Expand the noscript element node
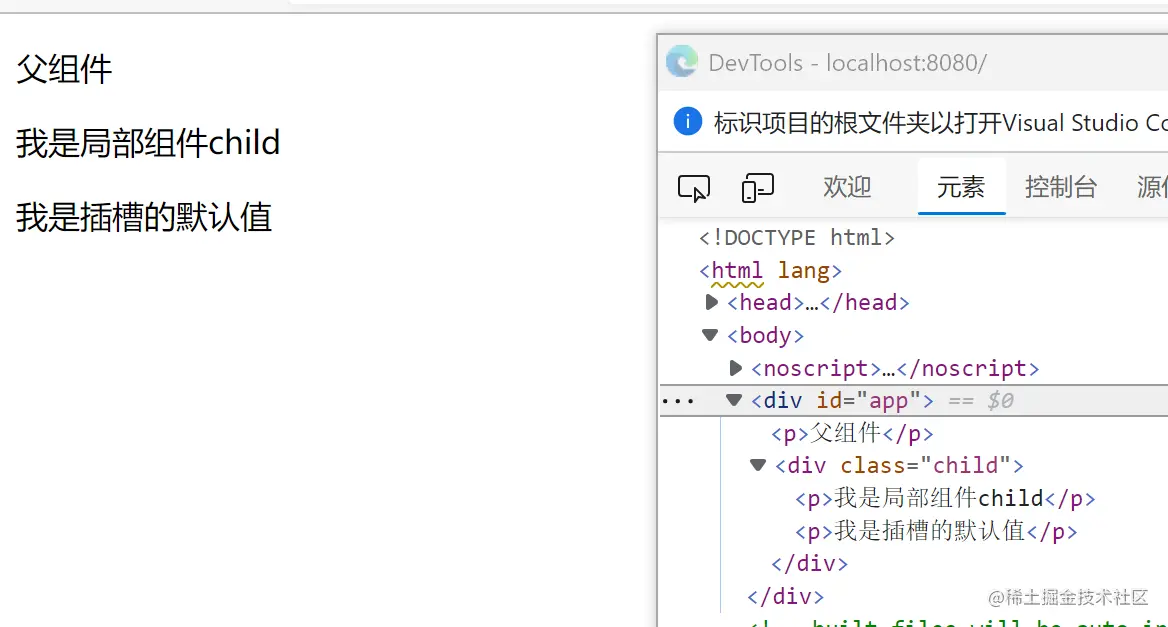The height and width of the screenshot is (627, 1168). click(735, 368)
